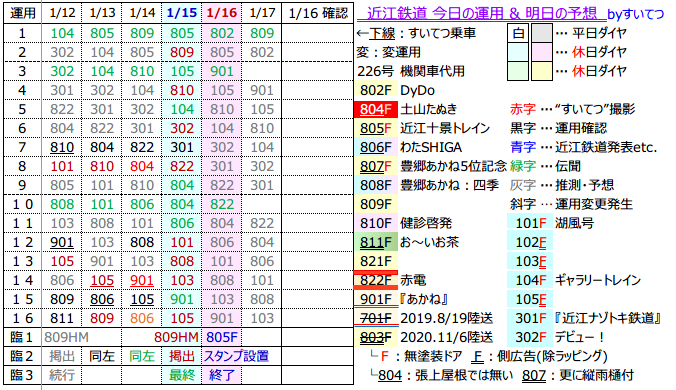This screenshot has height=390, width=676.
Task: Select the underlined 810 in row 7
Action: pyautogui.click(x=62, y=147)
